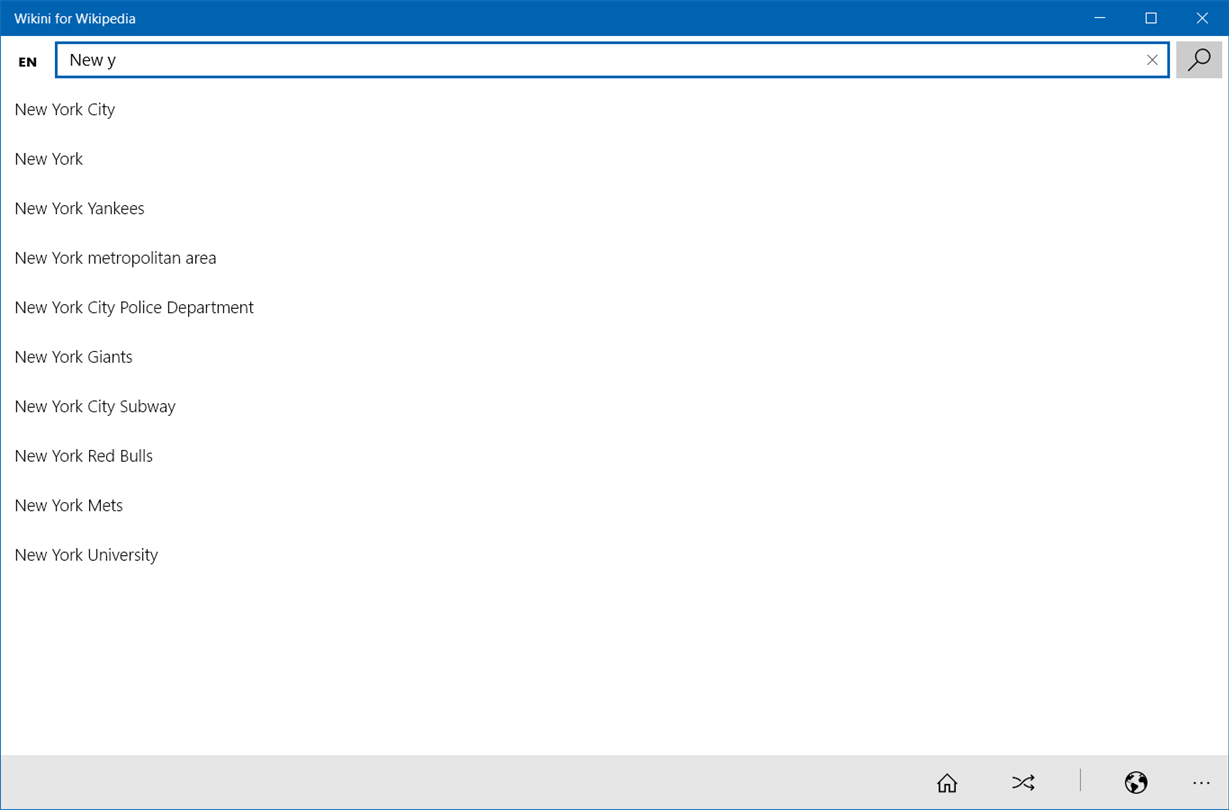Screen dimensions: 1229x810
Task: Select suggestion New York City
Action: pos(65,109)
